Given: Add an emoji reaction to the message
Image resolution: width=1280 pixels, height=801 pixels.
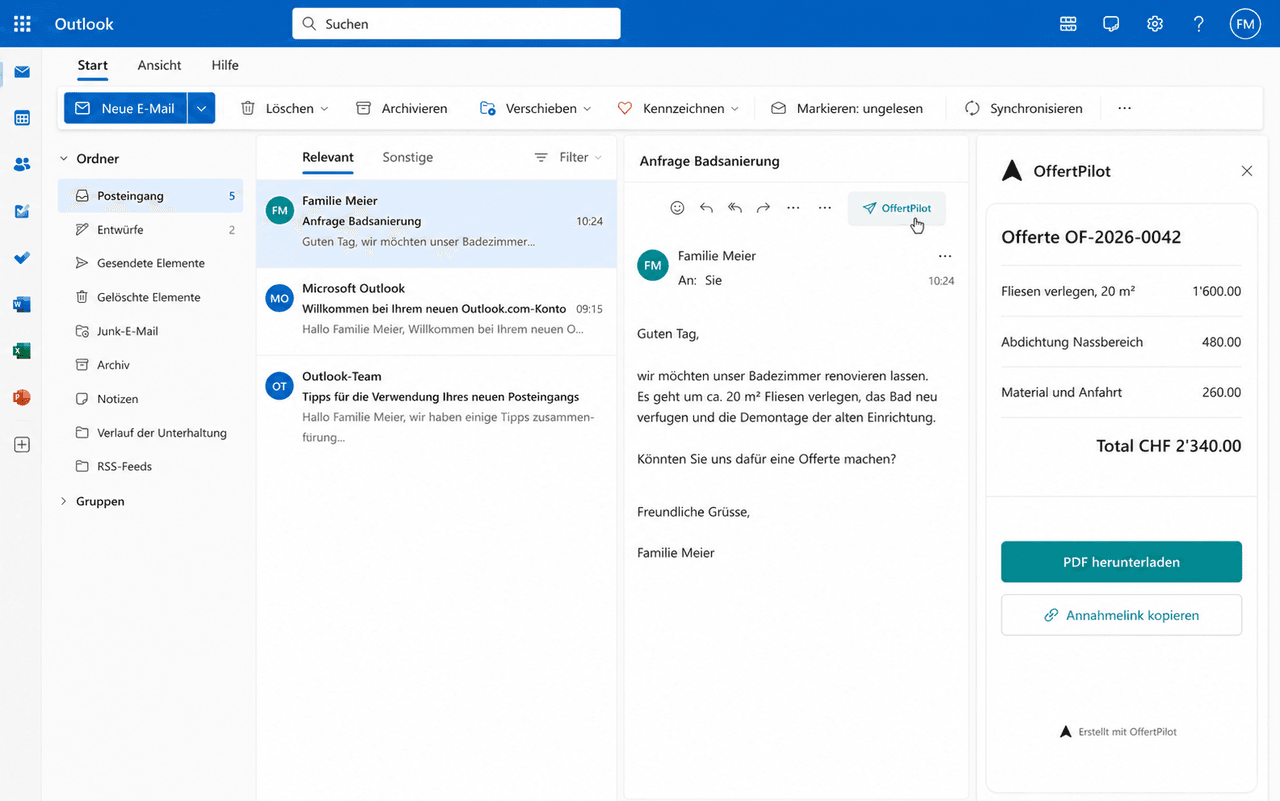Looking at the screenshot, I should click(677, 208).
